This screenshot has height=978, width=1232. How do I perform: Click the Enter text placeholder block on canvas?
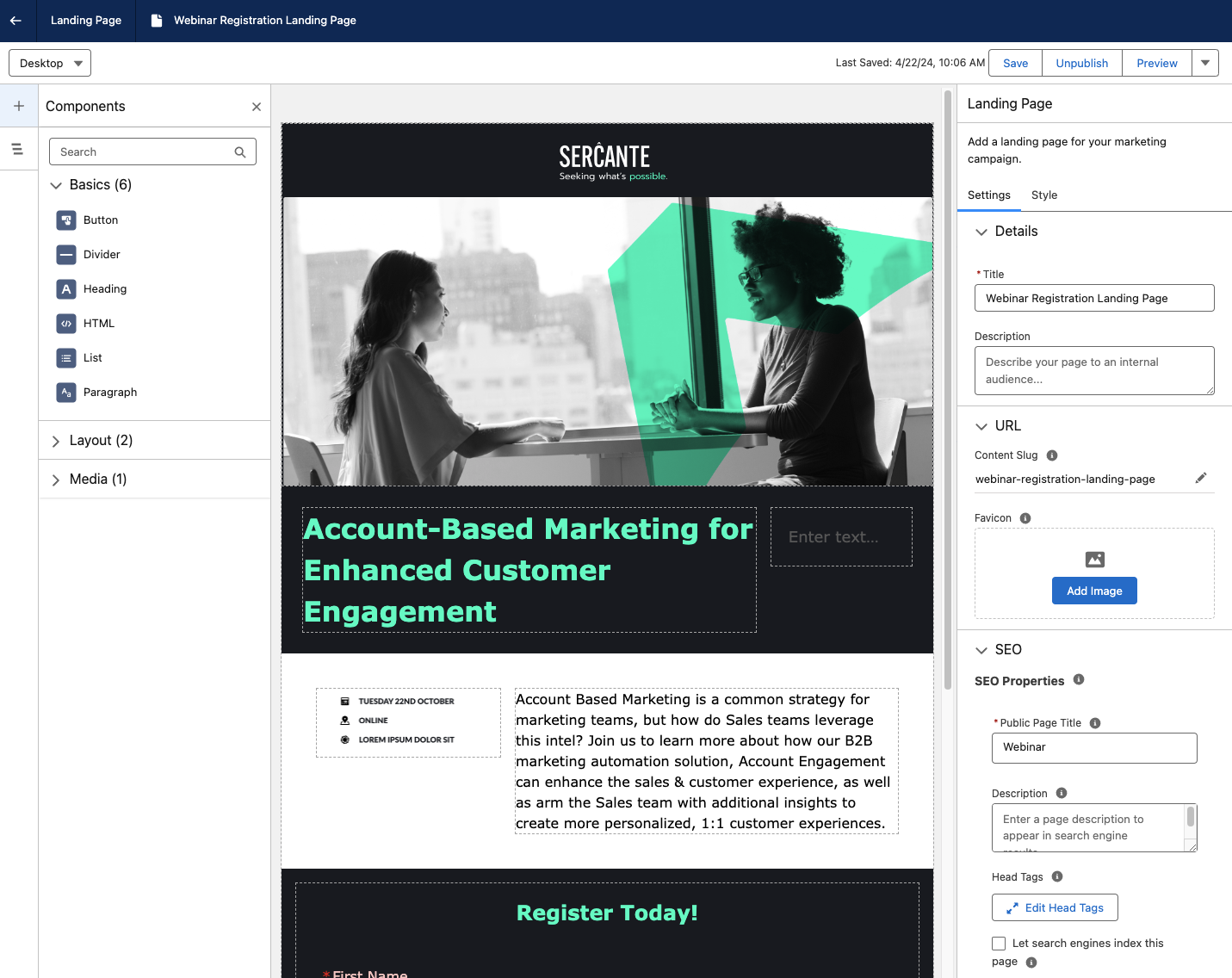point(841,536)
